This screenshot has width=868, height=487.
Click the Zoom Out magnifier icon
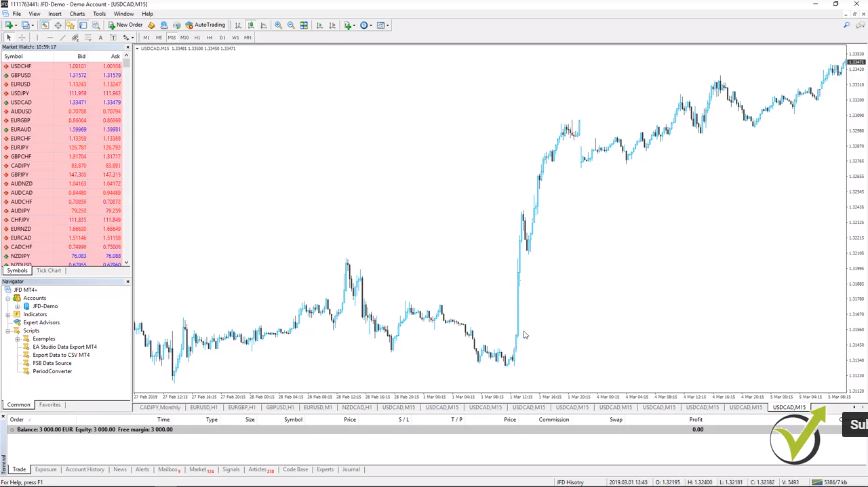[291, 25]
